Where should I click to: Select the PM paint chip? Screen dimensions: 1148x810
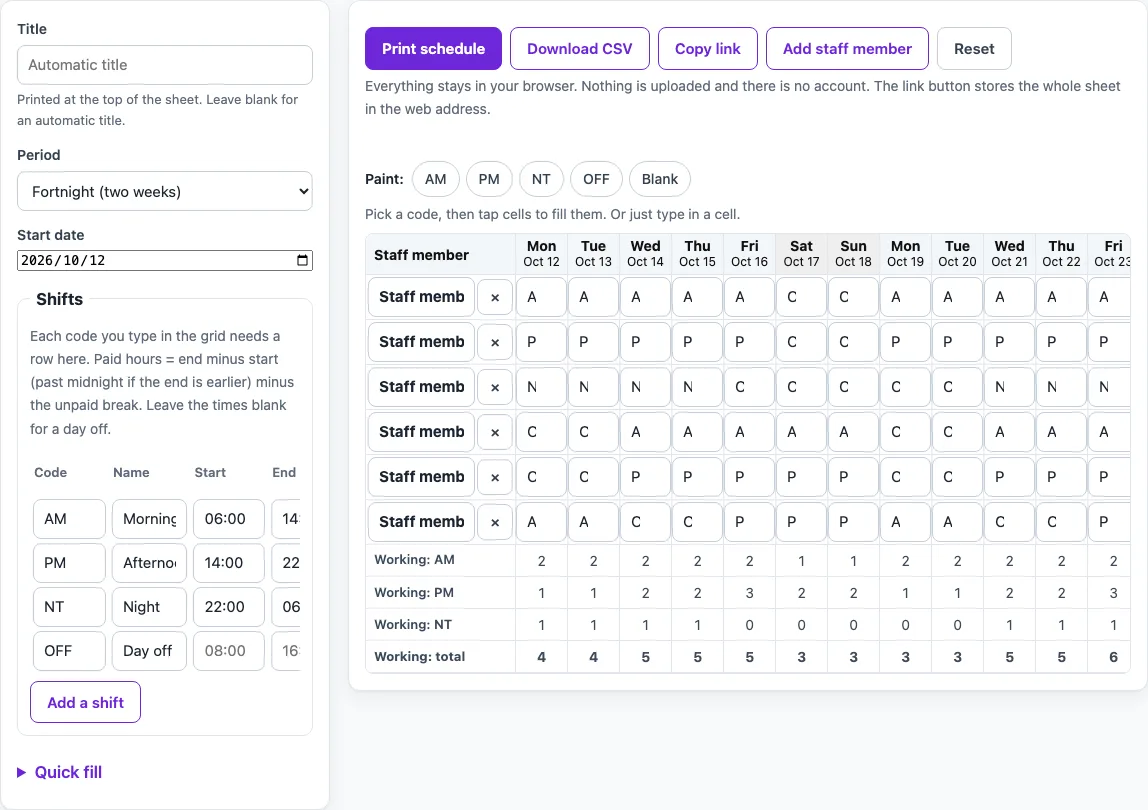tap(489, 179)
